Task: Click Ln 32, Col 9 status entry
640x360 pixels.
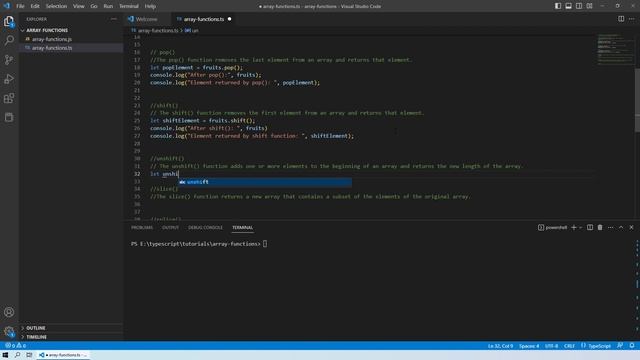Action: point(500,346)
